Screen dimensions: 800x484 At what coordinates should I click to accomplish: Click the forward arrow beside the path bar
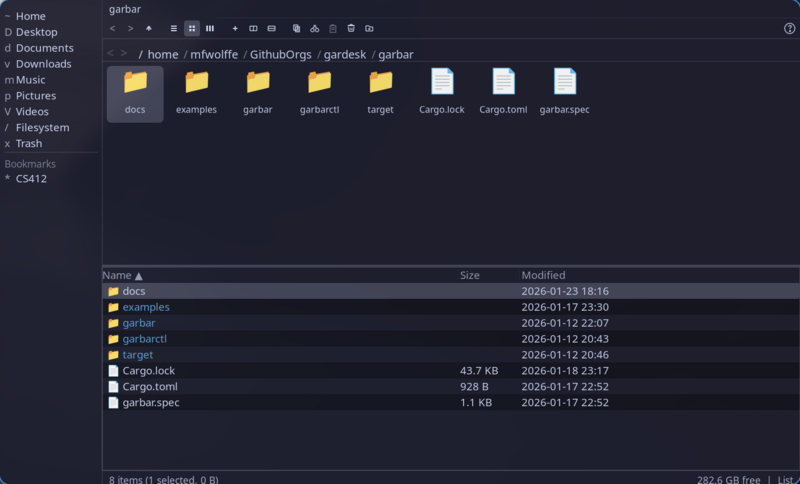click(x=123, y=53)
